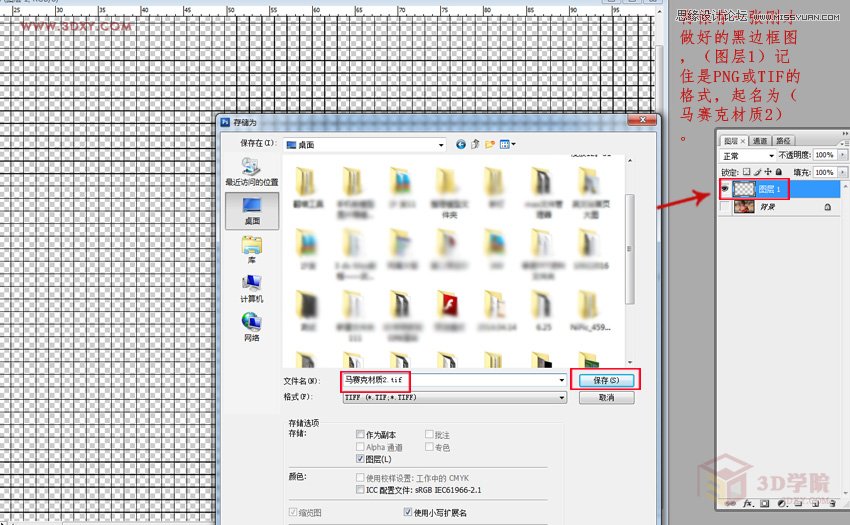
Task: Create new fill or adjustment layer
Action: (x=782, y=503)
